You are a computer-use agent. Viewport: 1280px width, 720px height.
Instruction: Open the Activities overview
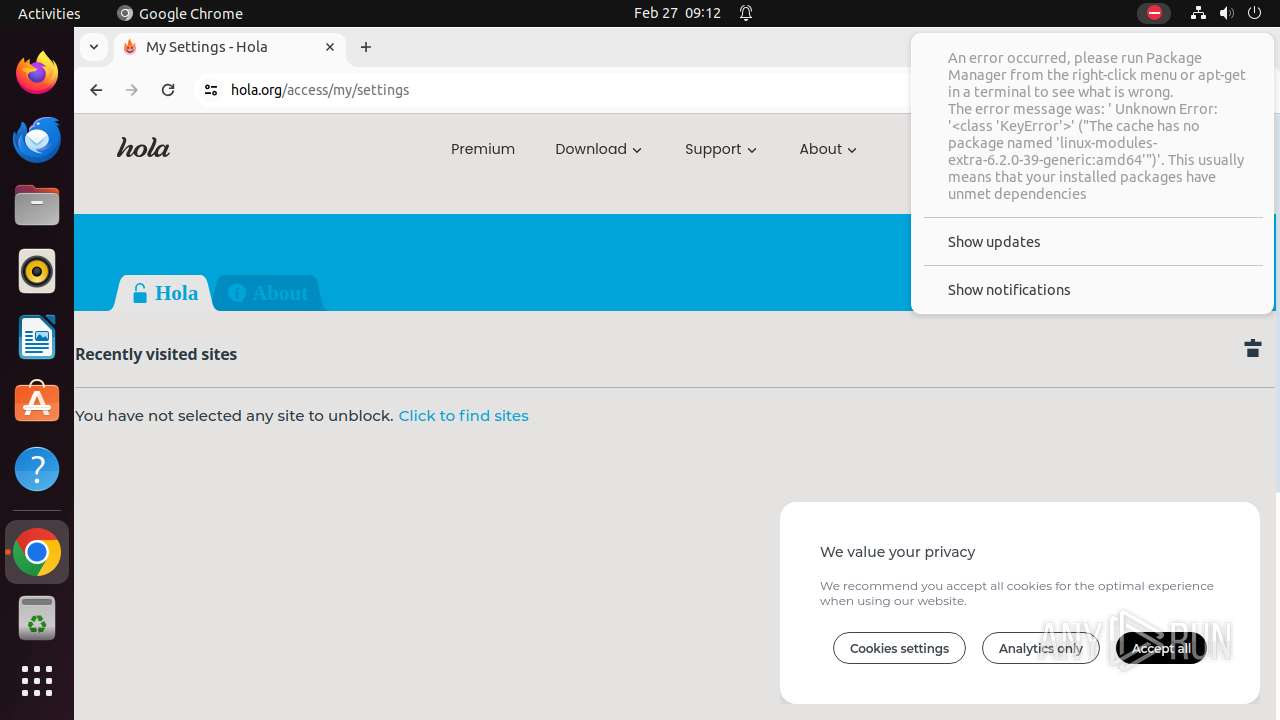(49, 13)
